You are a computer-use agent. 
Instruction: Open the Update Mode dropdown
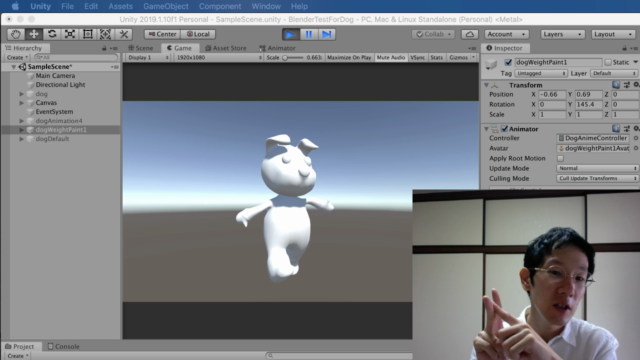597,168
